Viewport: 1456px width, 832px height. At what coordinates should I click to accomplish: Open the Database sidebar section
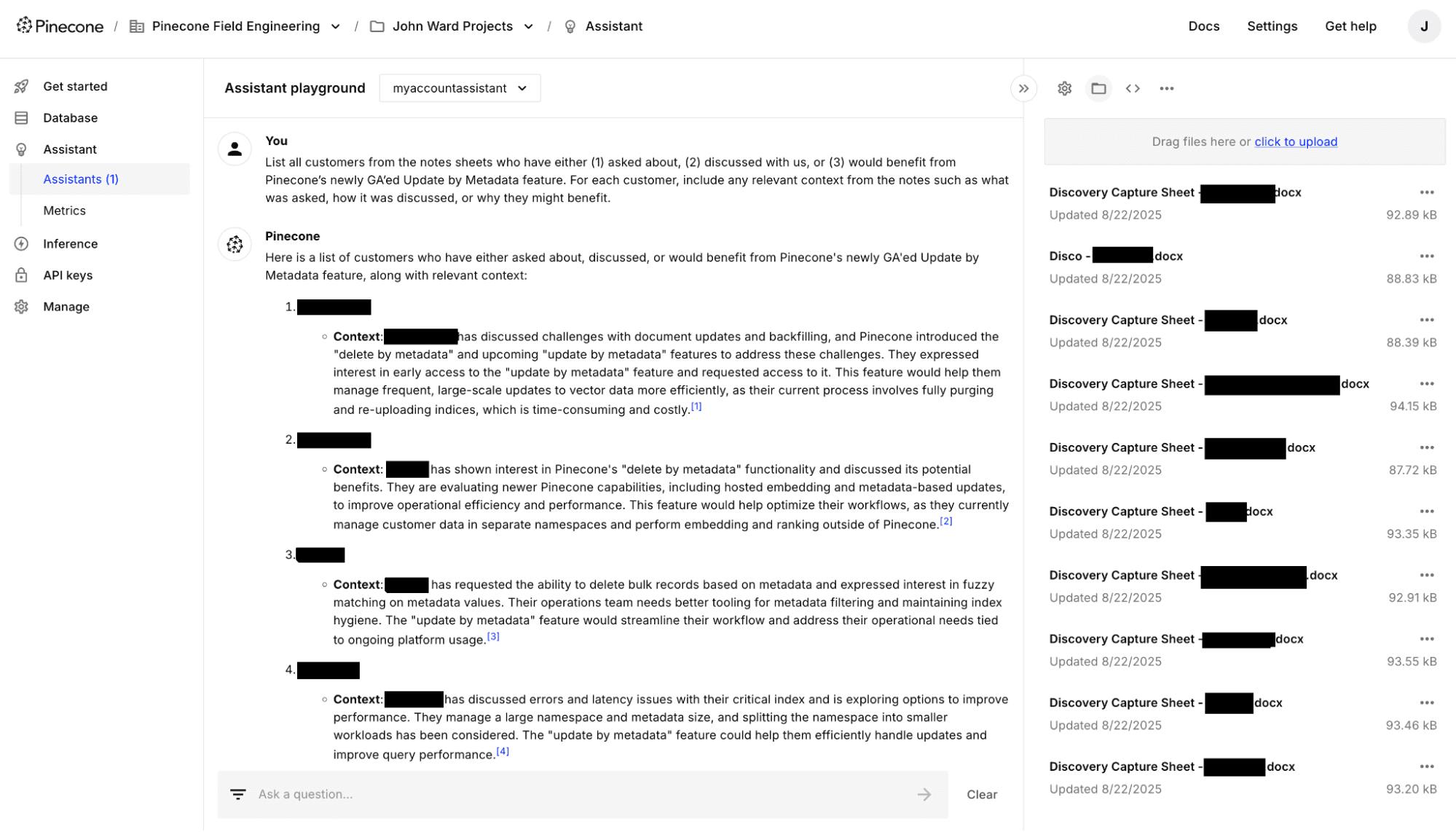tap(70, 118)
